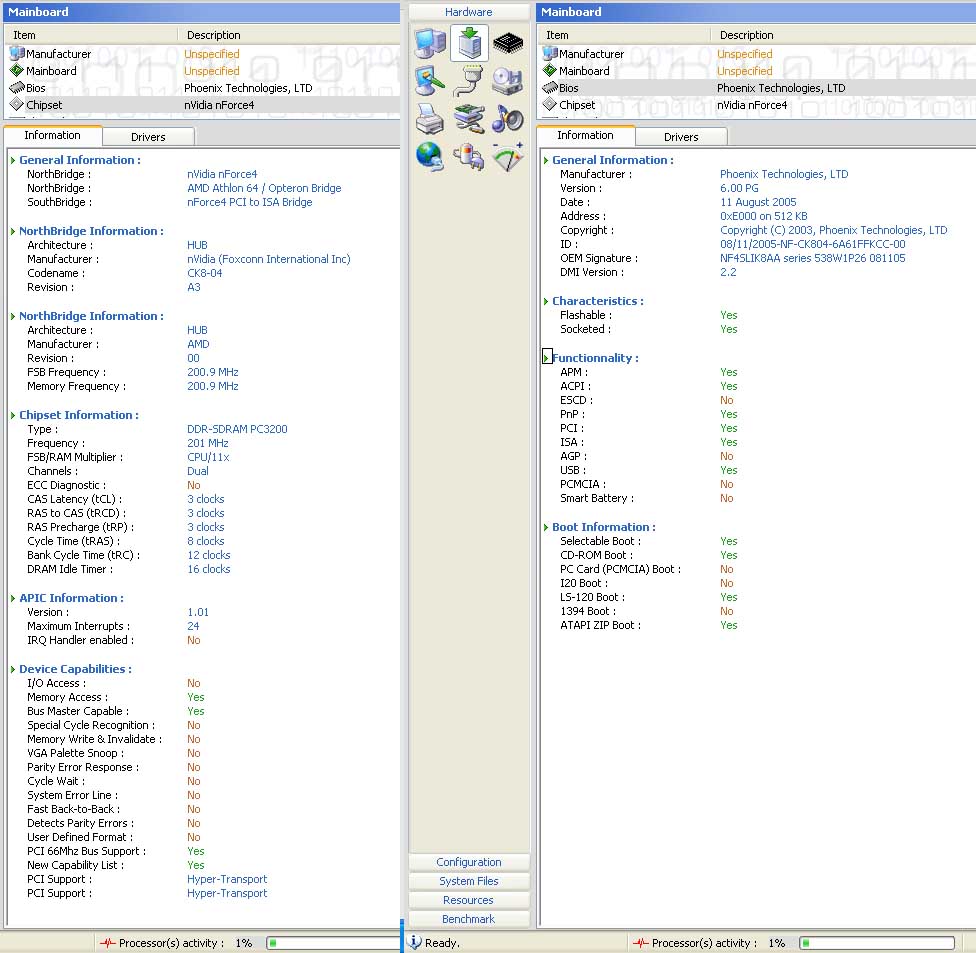The image size is (976, 953).
Task: Click left status bar processor activity pulse icon
Action: coord(108,943)
